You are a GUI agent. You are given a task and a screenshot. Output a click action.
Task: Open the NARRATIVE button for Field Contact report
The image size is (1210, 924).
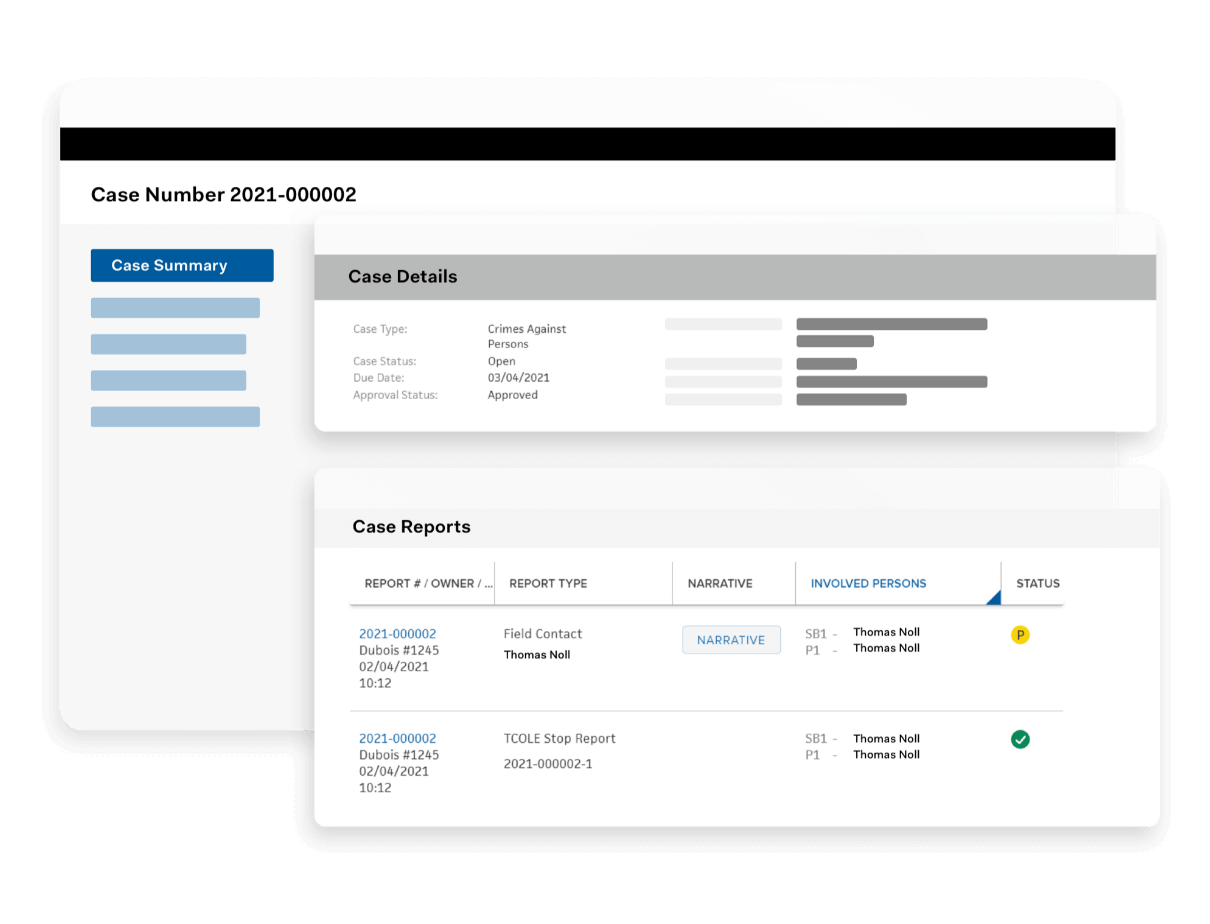[x=731, y=639]
